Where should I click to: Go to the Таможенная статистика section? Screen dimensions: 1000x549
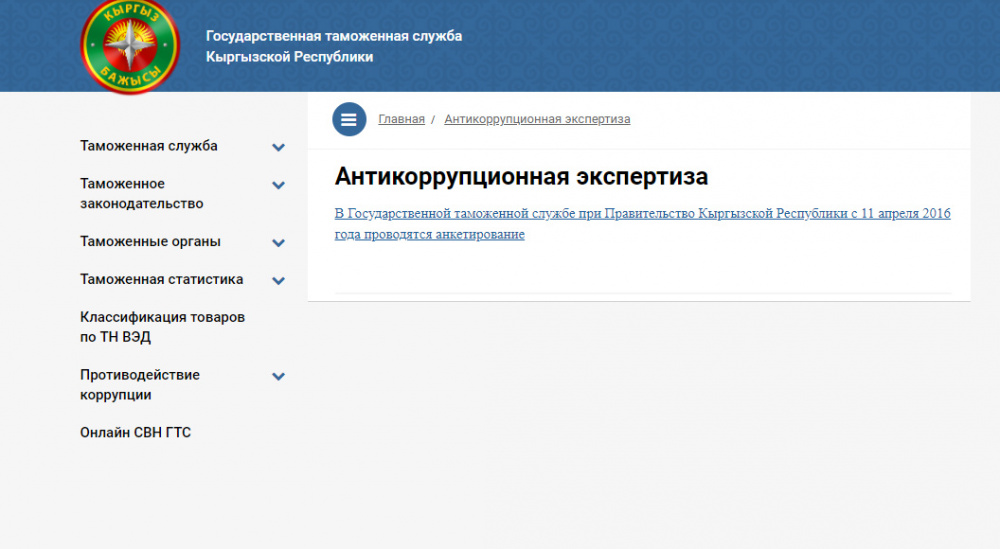[x=161, y=280]
